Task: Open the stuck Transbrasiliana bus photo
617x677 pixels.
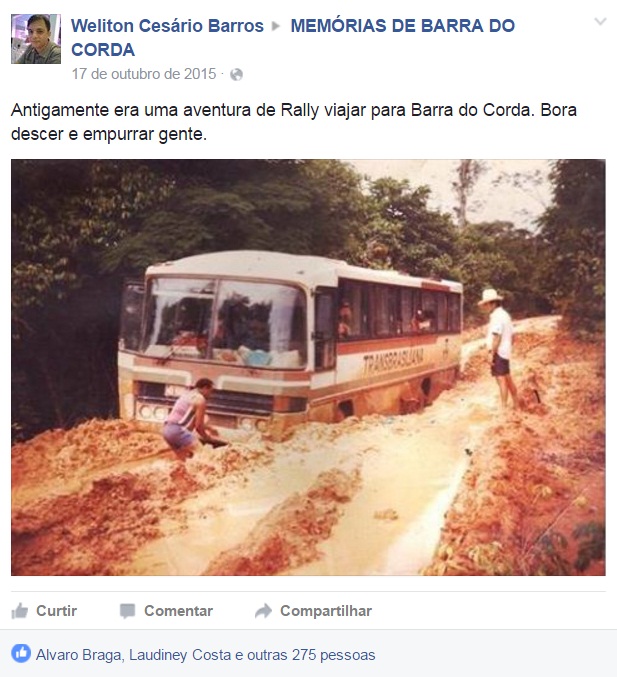Action: point(308,367)
